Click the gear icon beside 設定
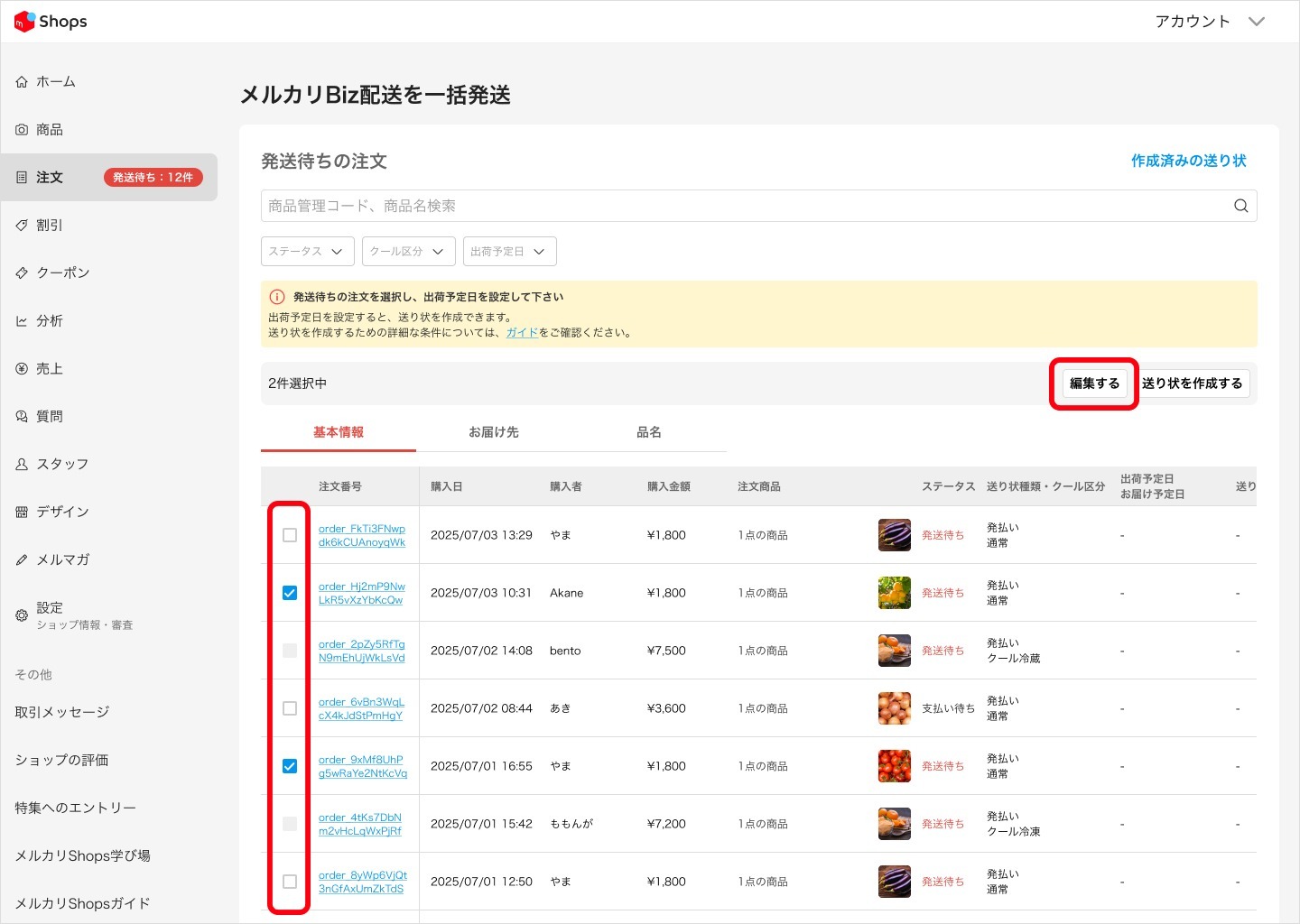 [22, 615]
